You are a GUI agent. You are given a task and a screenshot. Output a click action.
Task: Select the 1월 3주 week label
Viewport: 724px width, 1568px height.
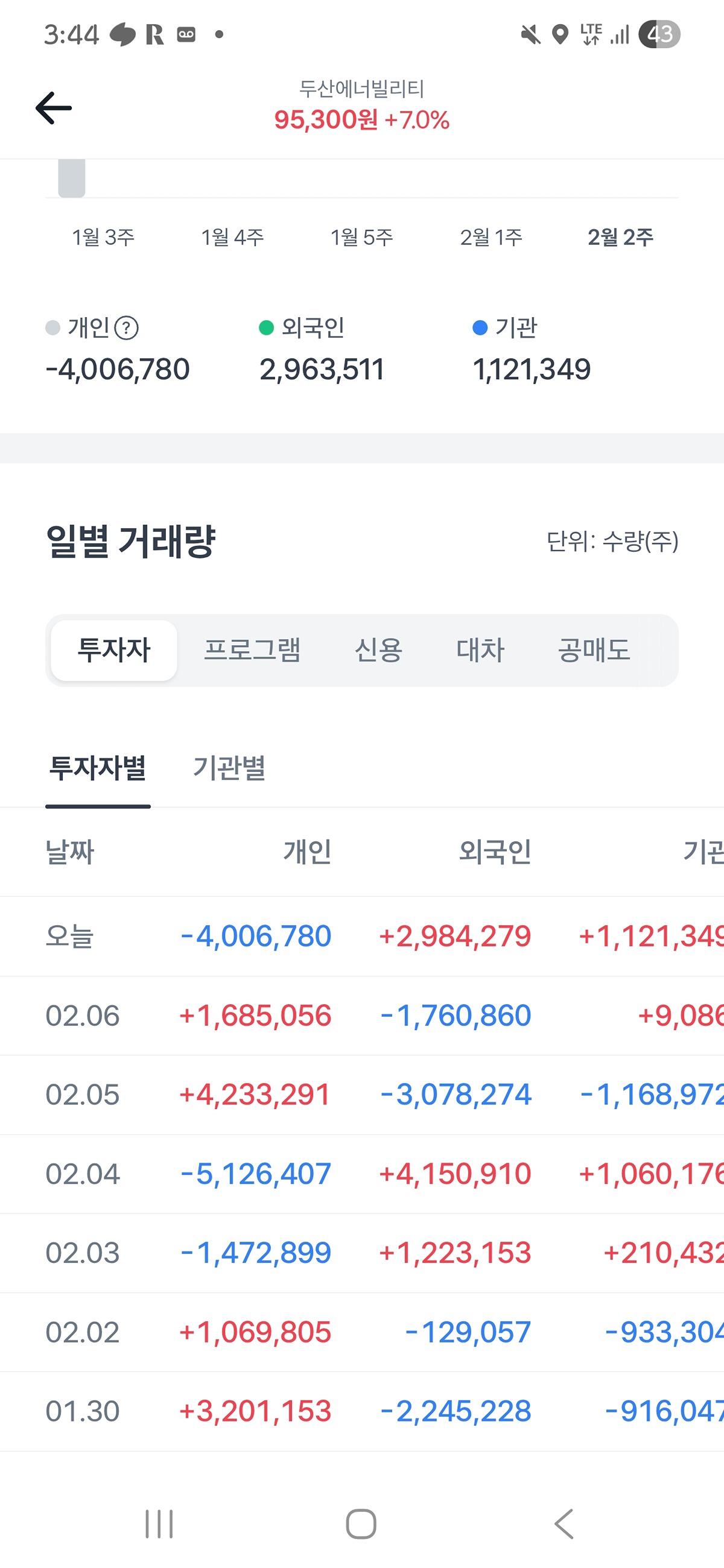coord(103,237)
